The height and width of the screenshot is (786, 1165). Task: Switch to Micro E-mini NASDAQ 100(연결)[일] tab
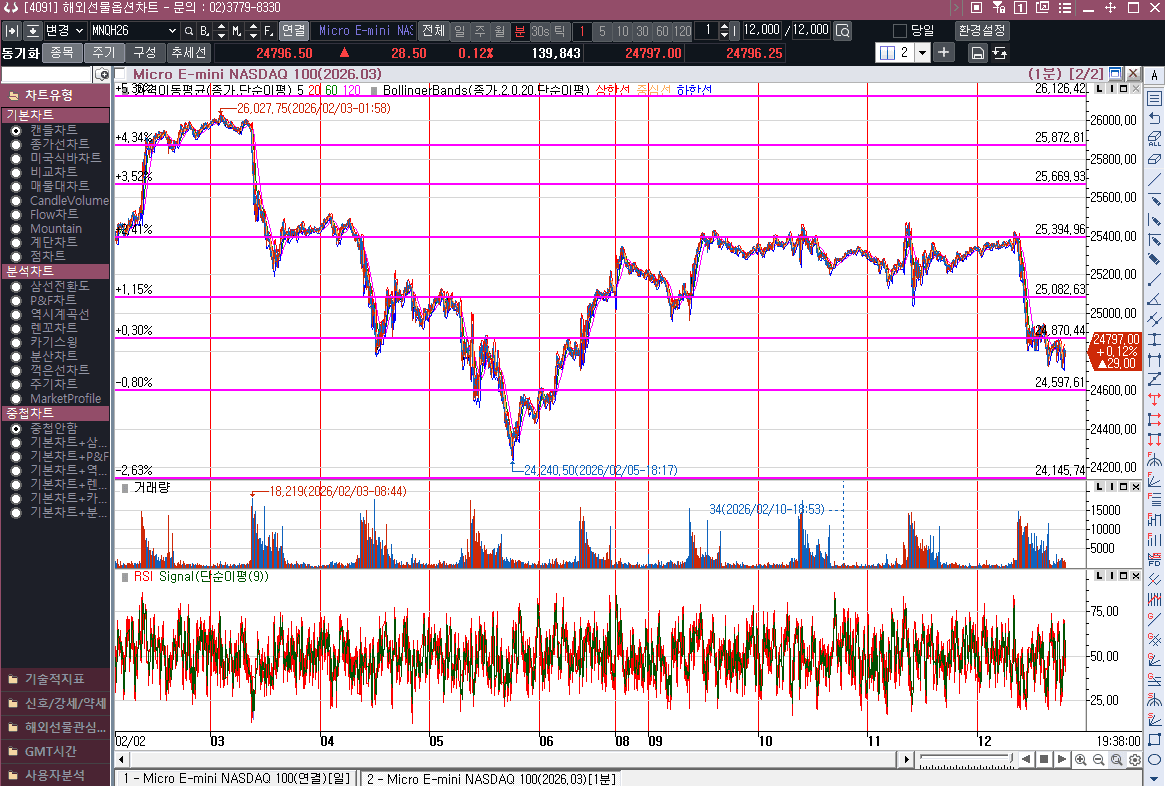[236, 778]
